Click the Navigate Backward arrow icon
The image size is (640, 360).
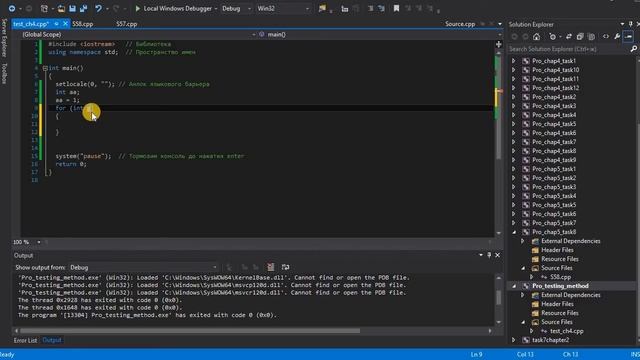[x=12, y=8]
